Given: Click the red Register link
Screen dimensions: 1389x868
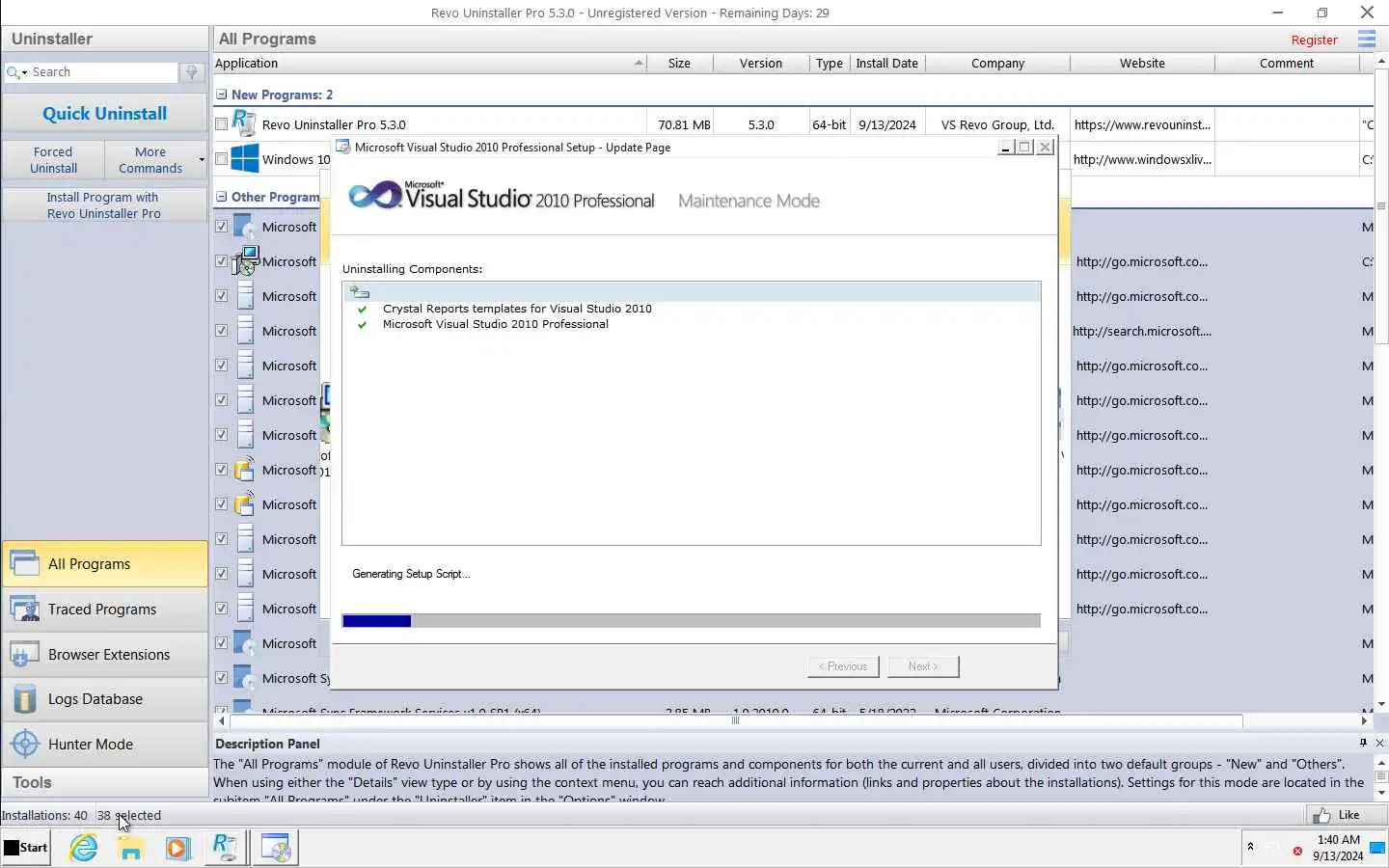Looking at the screenshot, I should (x=1314, y=40).
